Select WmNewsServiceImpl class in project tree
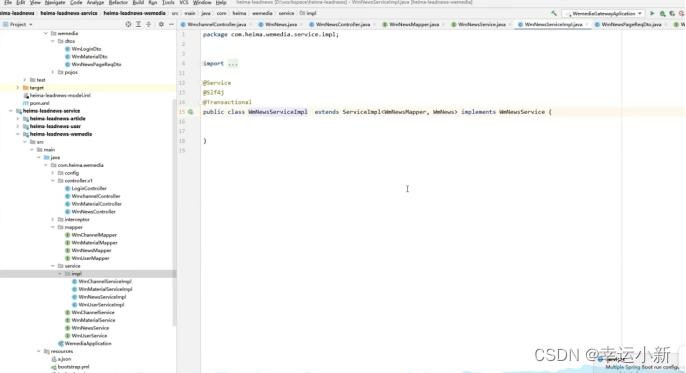 [102, 297]
